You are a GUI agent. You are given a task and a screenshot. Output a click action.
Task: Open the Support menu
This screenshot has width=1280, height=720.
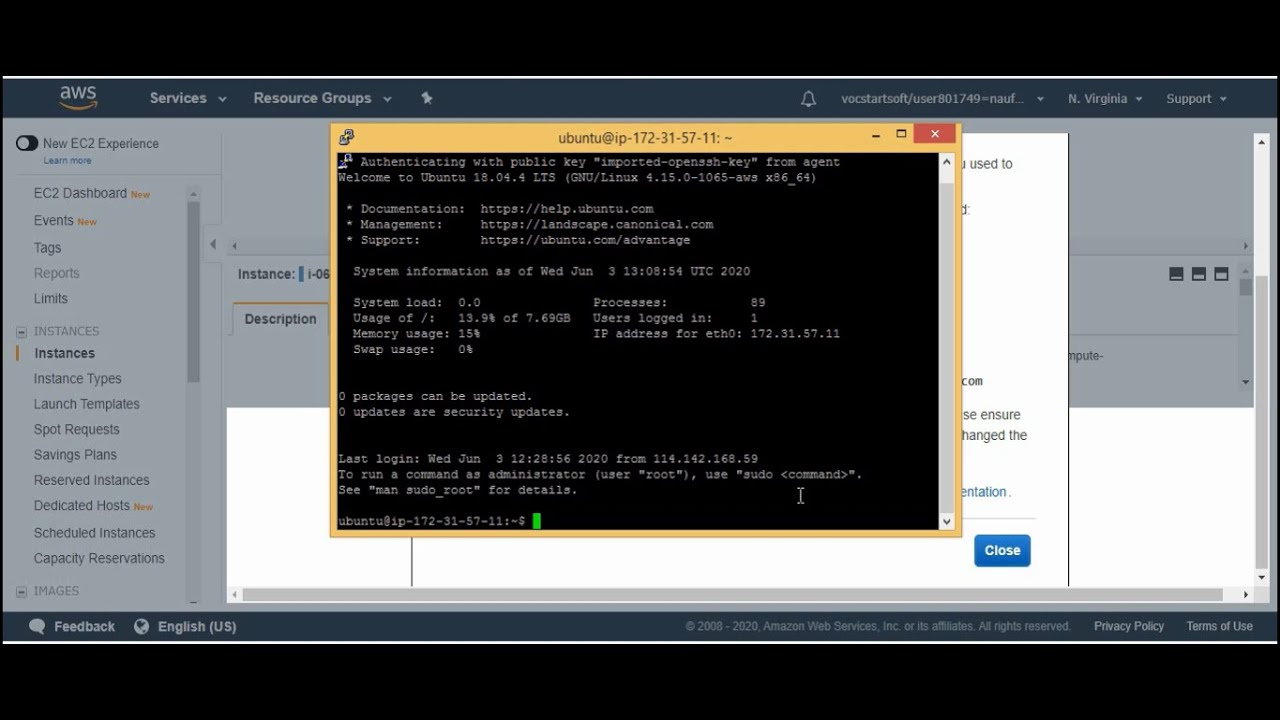coord(1196,99)
